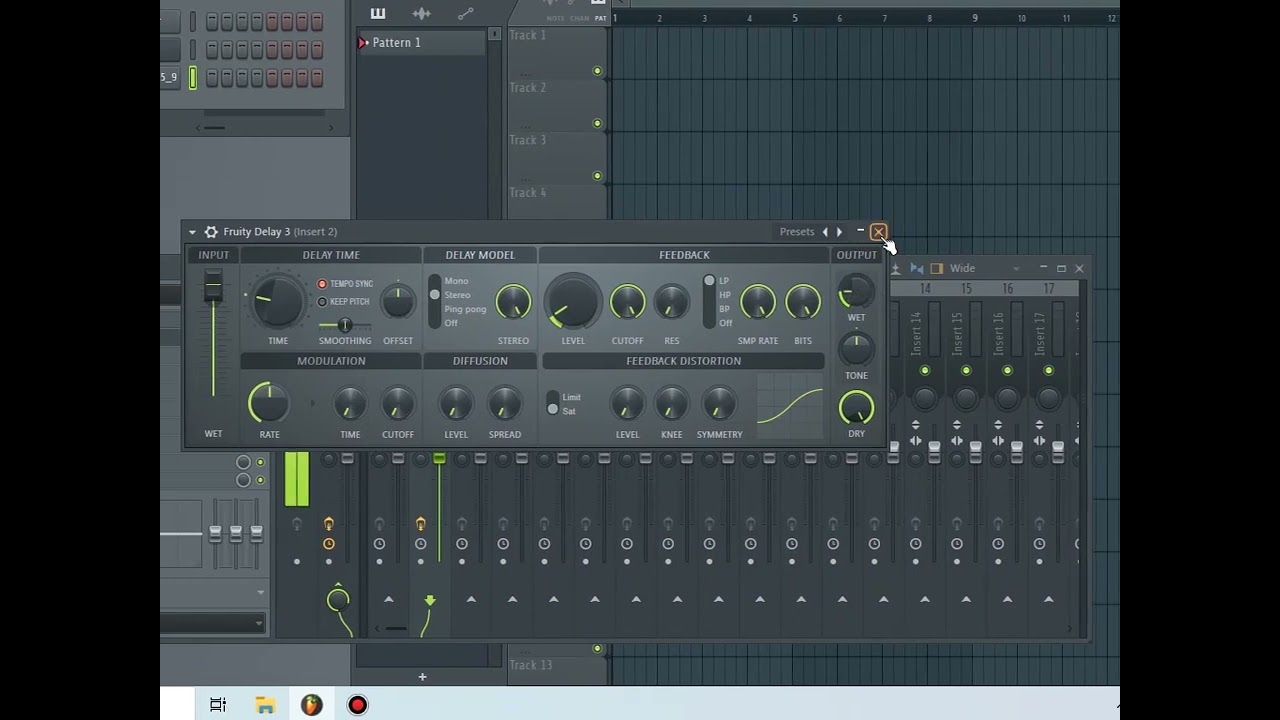Go to the previous preset arrow
The height and width of the screenshot is (720, 1280).
coord(825,232)
